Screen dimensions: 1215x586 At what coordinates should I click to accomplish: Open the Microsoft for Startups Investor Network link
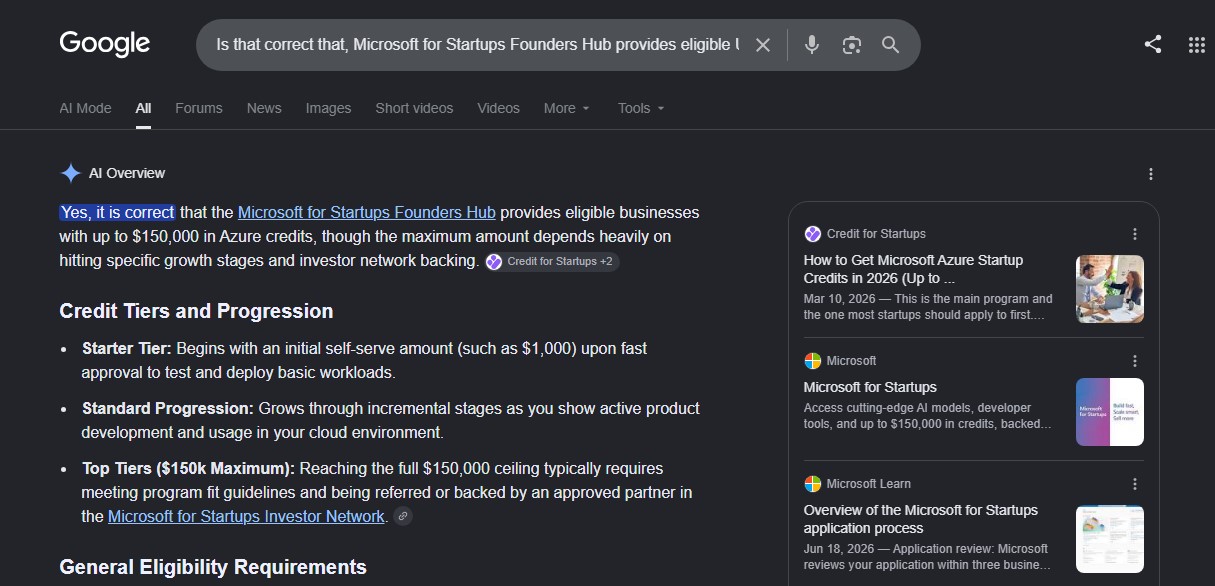246,516
